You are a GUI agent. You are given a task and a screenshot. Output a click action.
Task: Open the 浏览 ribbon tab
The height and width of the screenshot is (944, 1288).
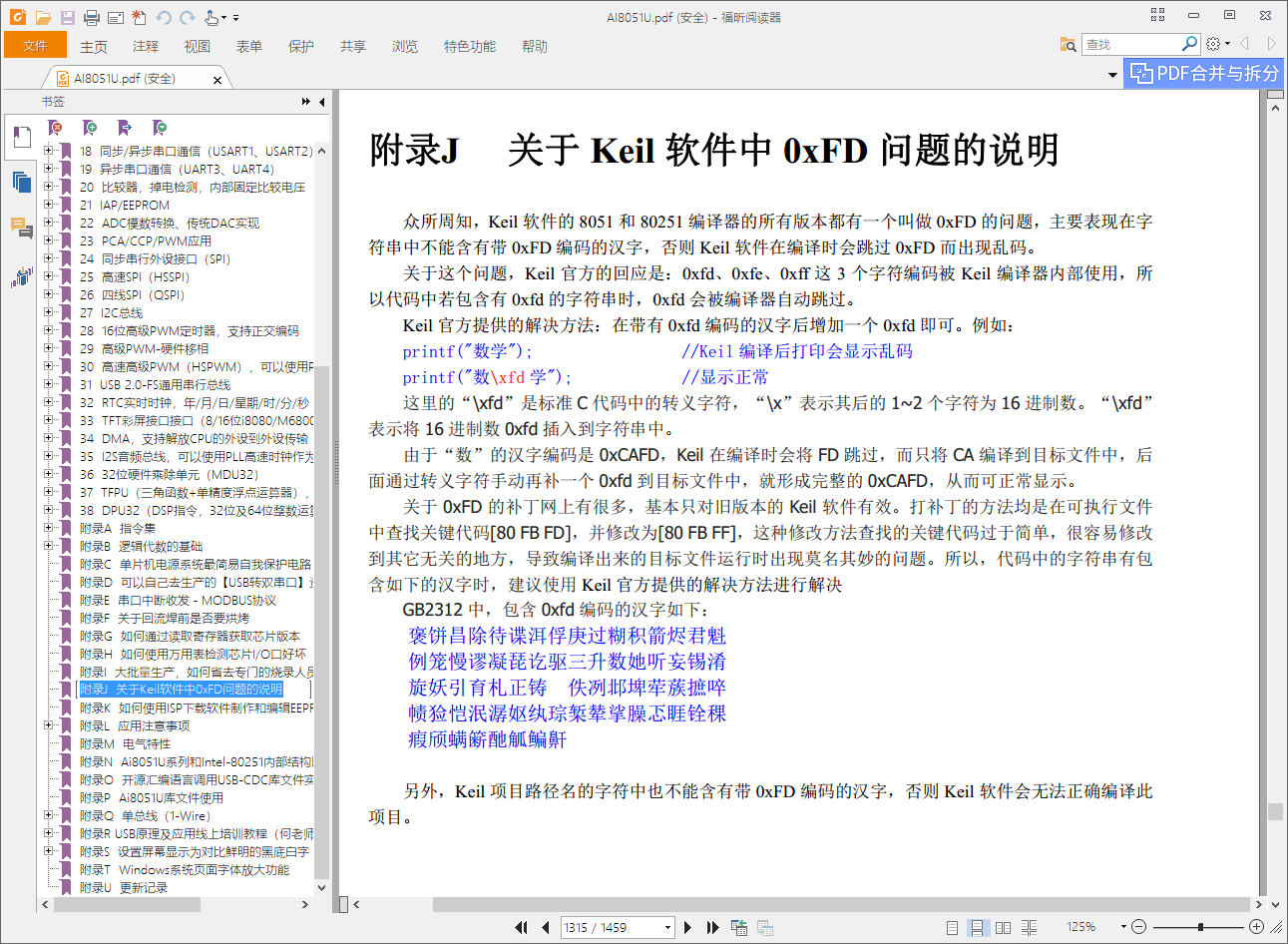[x=405, y=46]
